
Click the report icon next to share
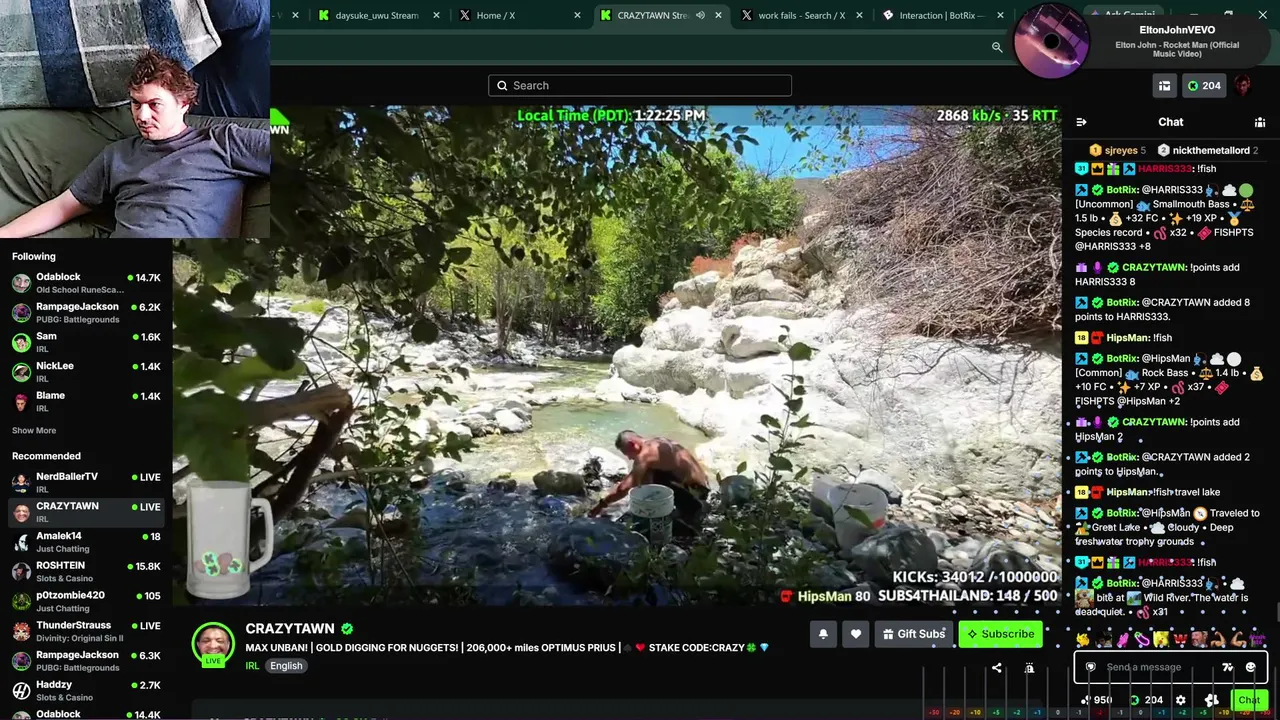(1029, 668)
